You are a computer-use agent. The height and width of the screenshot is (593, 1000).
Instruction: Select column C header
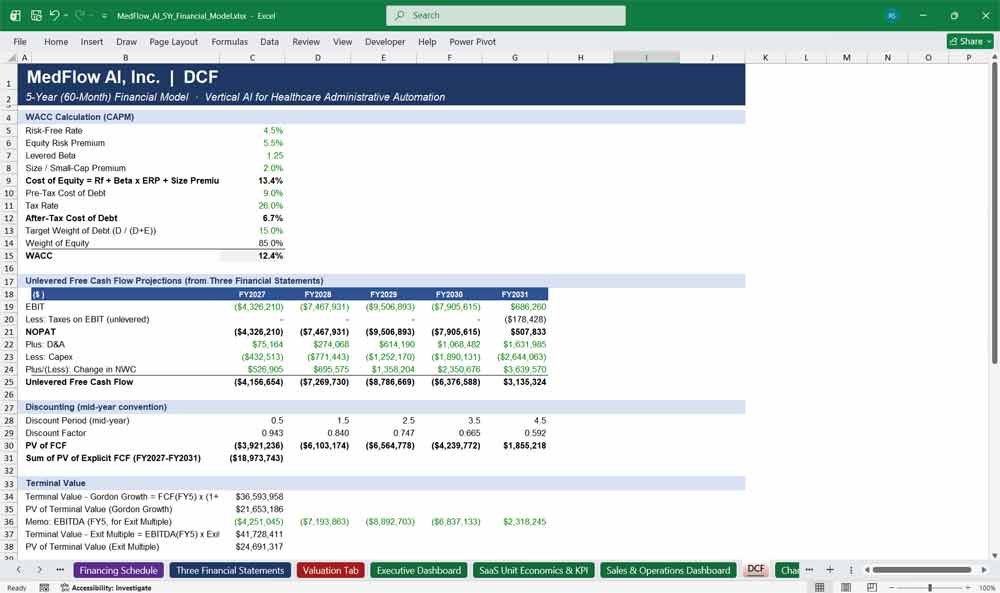253,57
